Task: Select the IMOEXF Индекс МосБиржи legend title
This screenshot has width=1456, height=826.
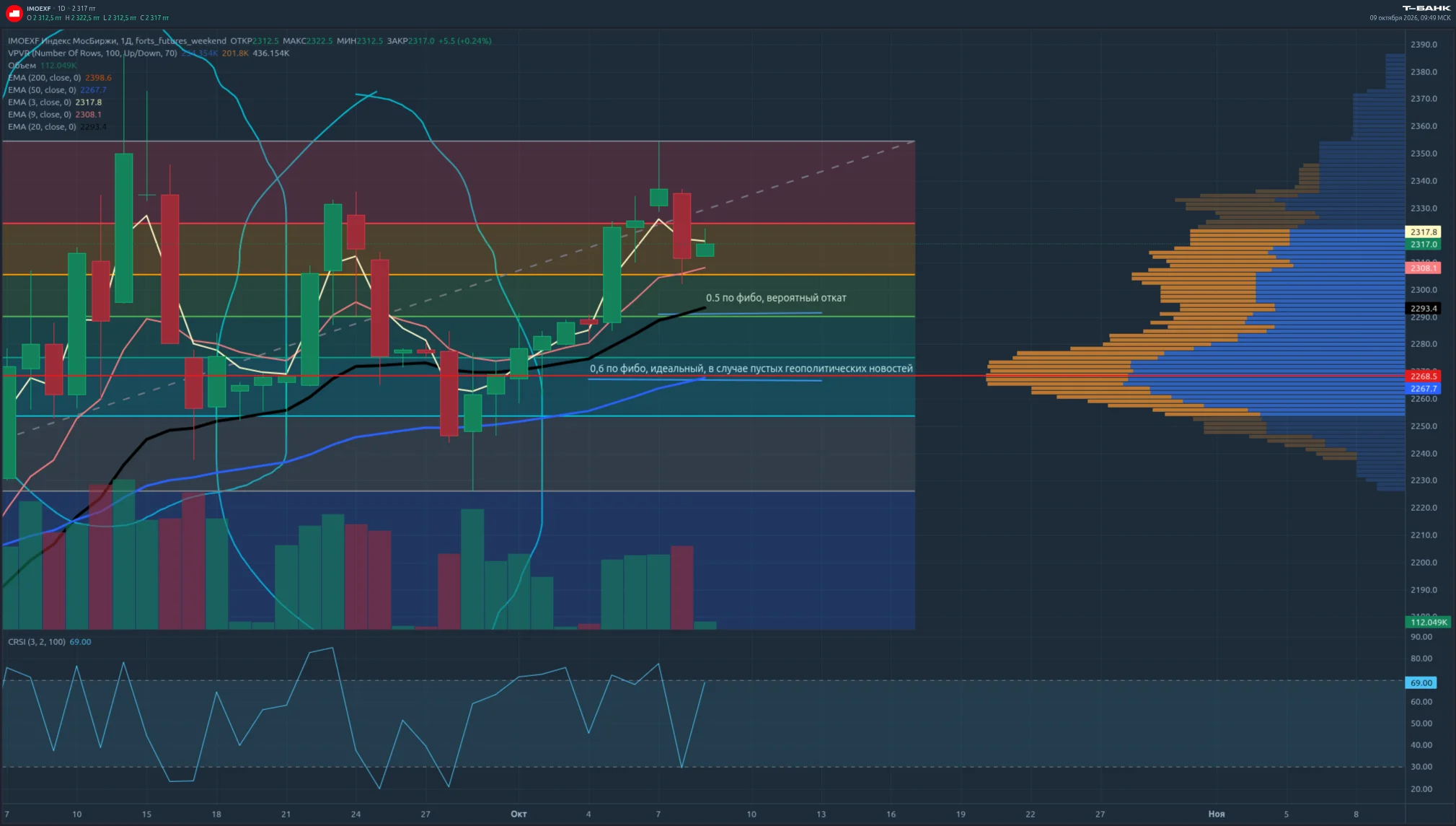Action: click(x=117, y=41)
